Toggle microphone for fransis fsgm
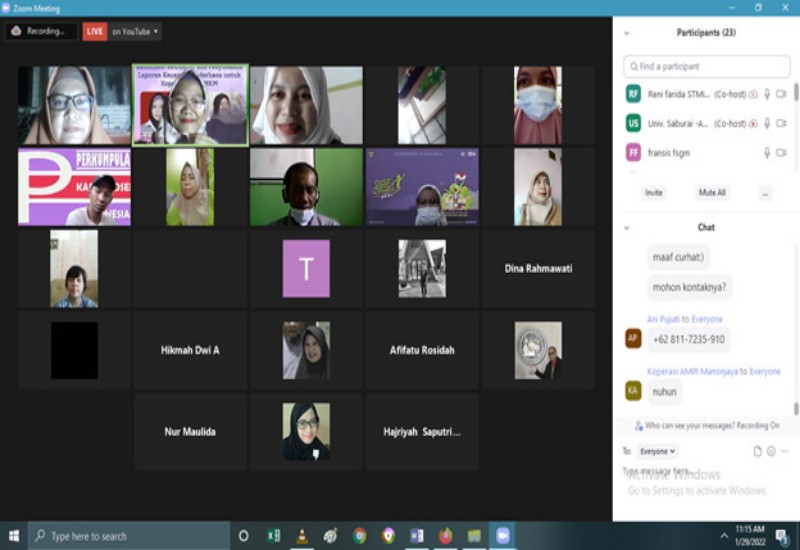The image size is (800, 550). 767,153
